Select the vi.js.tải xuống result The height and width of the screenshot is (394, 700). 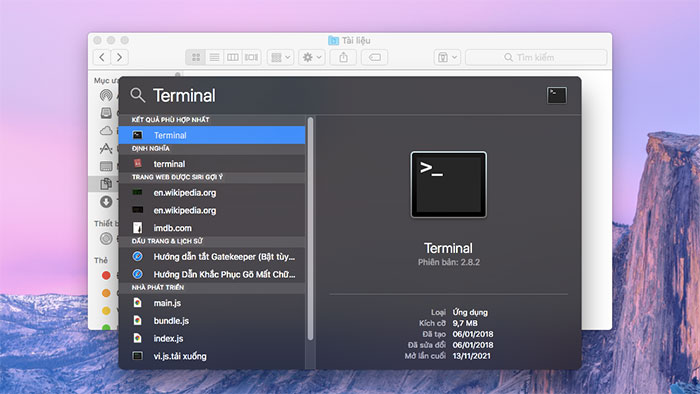212,356
